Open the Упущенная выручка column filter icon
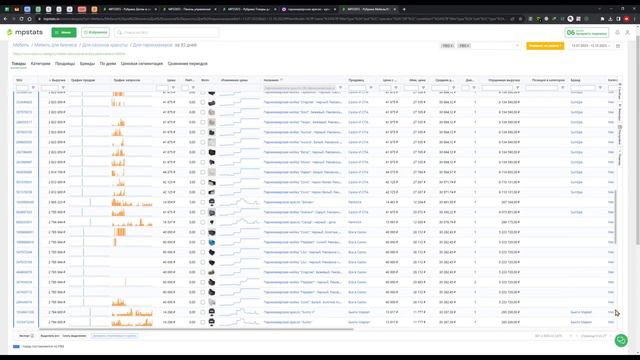This screenshot has width=640, height=360. [518, 88]
